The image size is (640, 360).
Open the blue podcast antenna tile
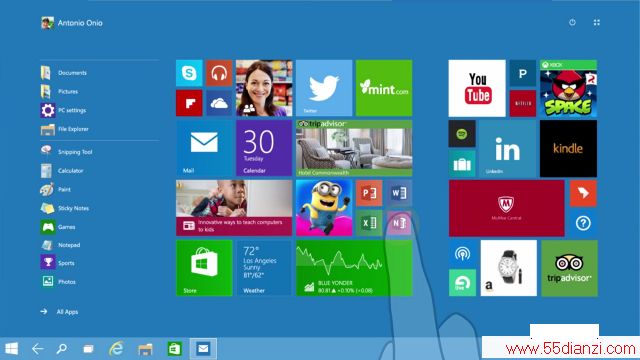(x=462, y=253)
